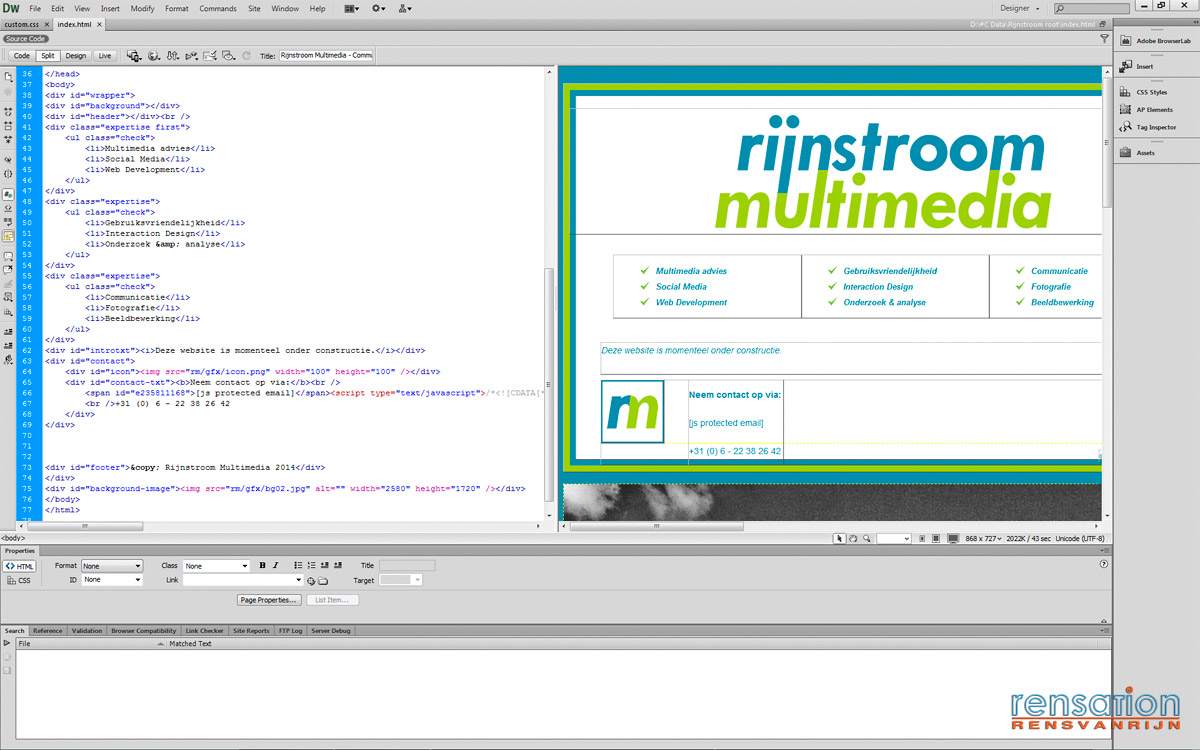The width and height of the screenshot is (1200, 750).
Task: Open the Modify menu
Action: [142, 8]
